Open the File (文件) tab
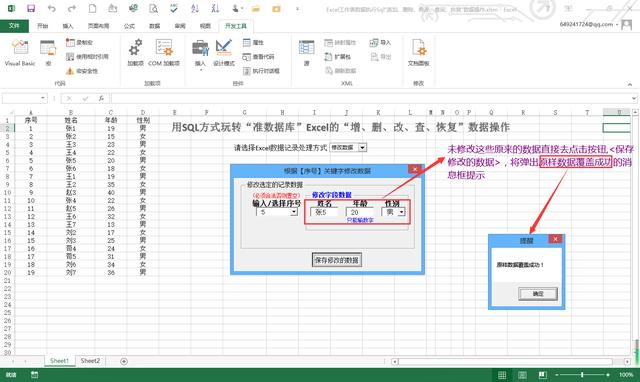 [x=14, y=26]
